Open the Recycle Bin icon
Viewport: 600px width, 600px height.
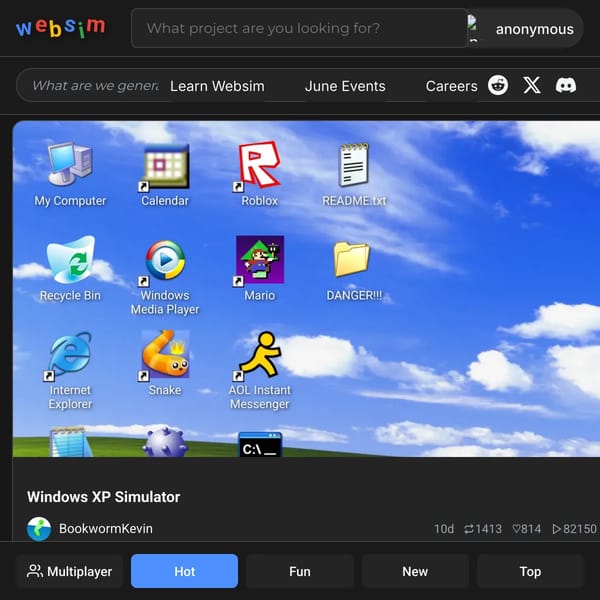click(70, 259)
